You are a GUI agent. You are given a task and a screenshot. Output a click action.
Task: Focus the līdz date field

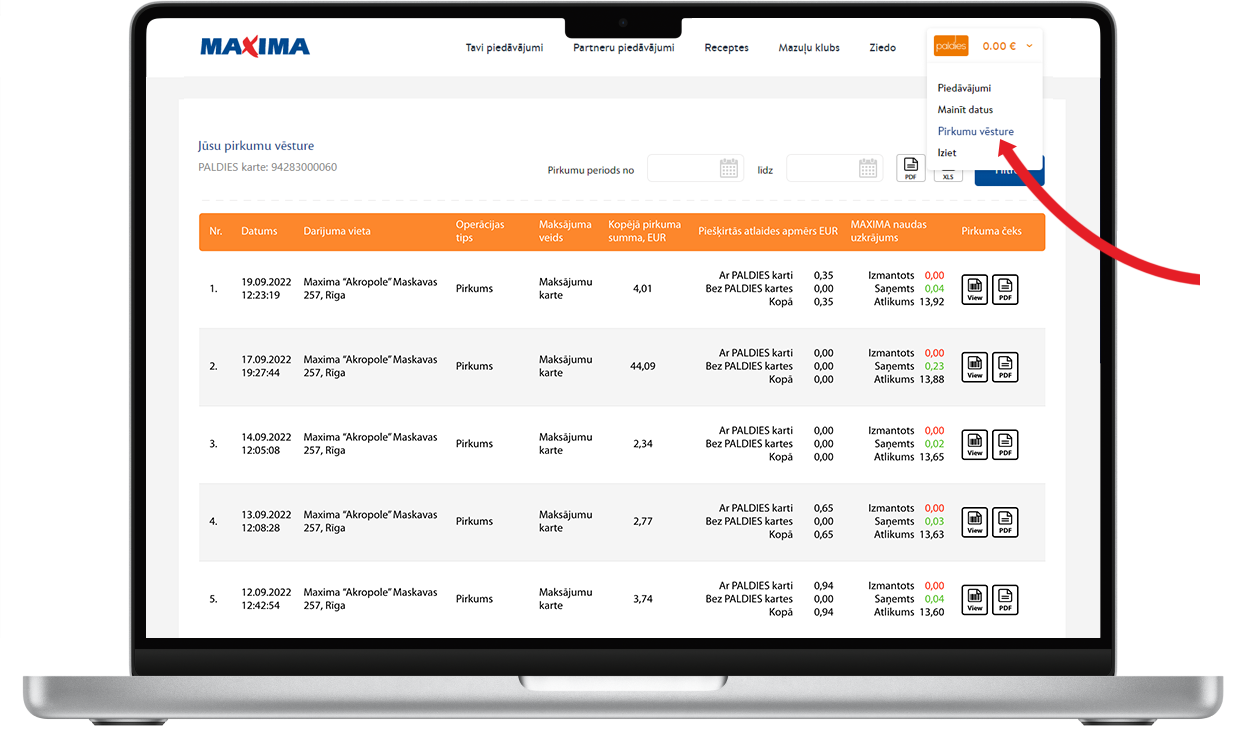834,168
